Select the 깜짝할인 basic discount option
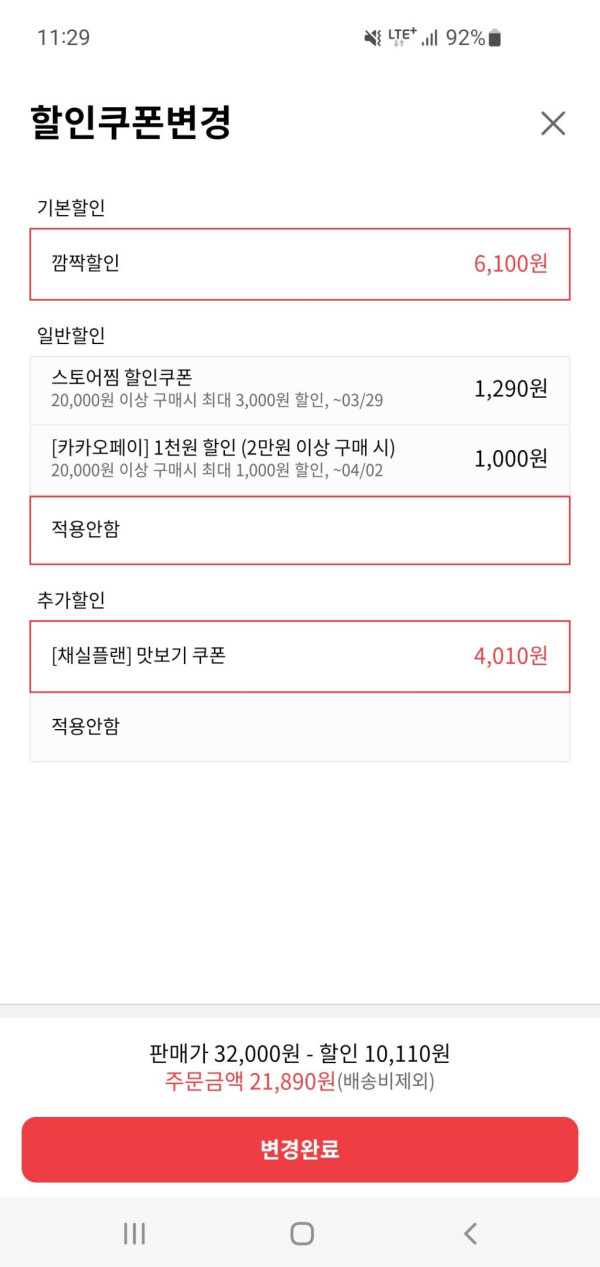Screen dimensions: 600x1267 (x=300, y=264)
